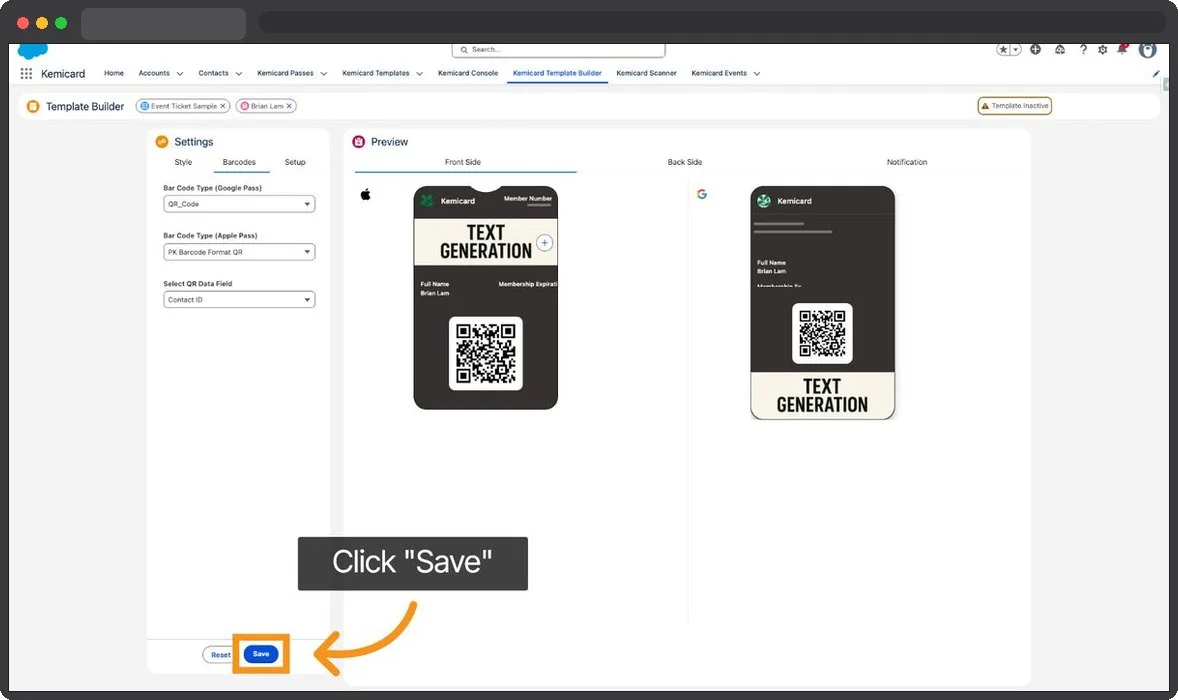Viewport: 1178px width, 700px height.
Task: Open the Kemicard Console tab
Action: [468, 74]
